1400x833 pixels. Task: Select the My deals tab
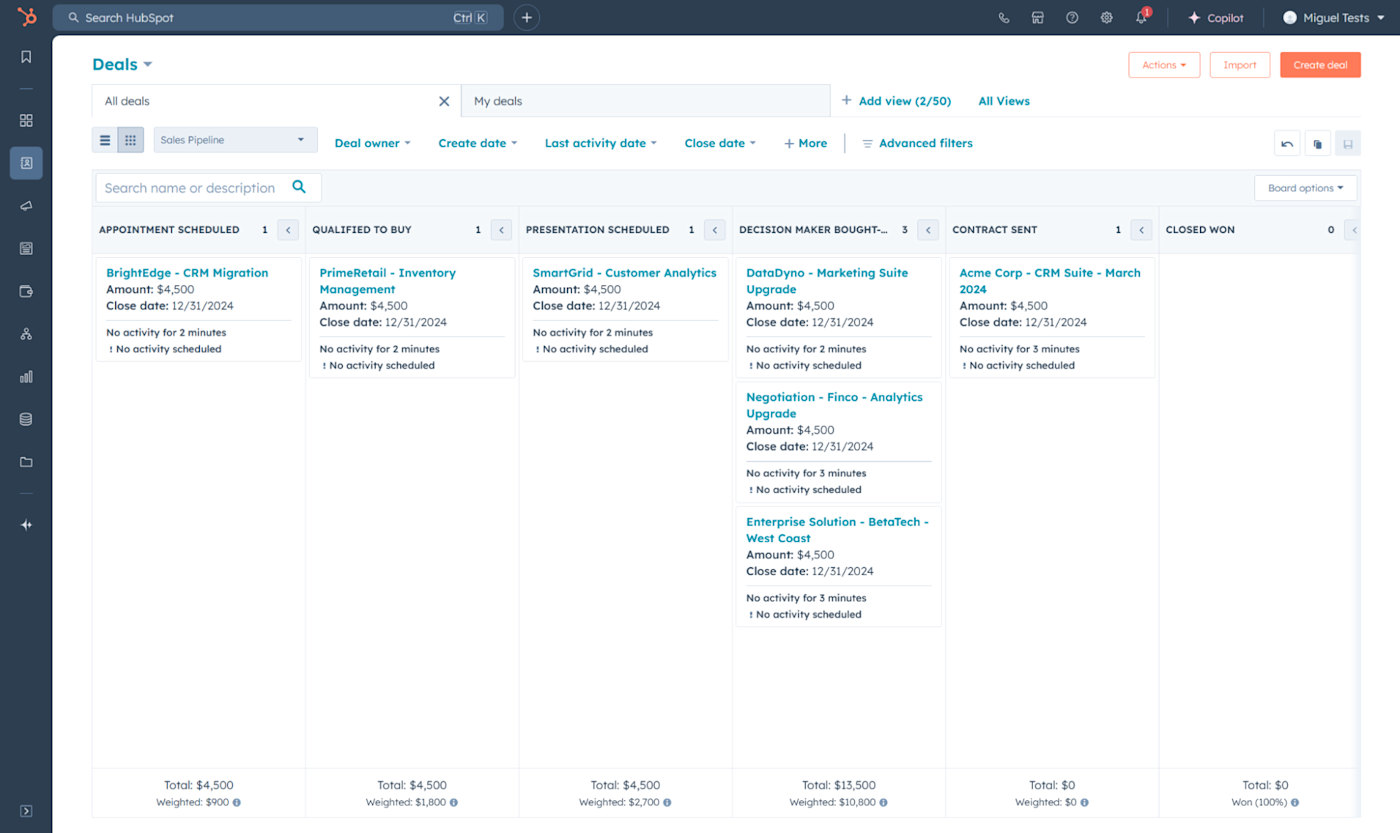coord(645,101)
